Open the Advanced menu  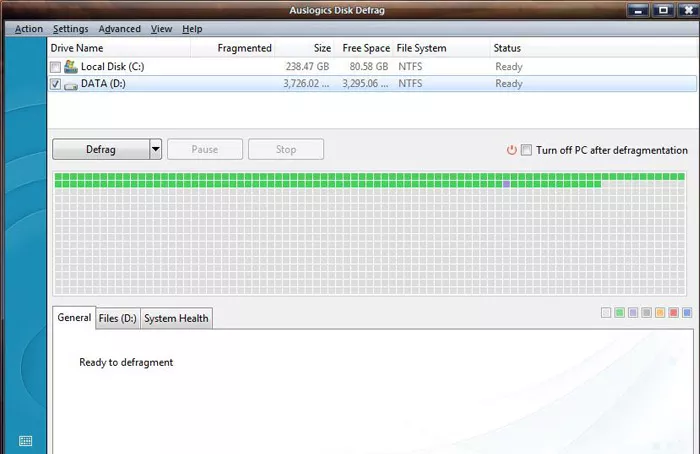click(x=119, y=29)
